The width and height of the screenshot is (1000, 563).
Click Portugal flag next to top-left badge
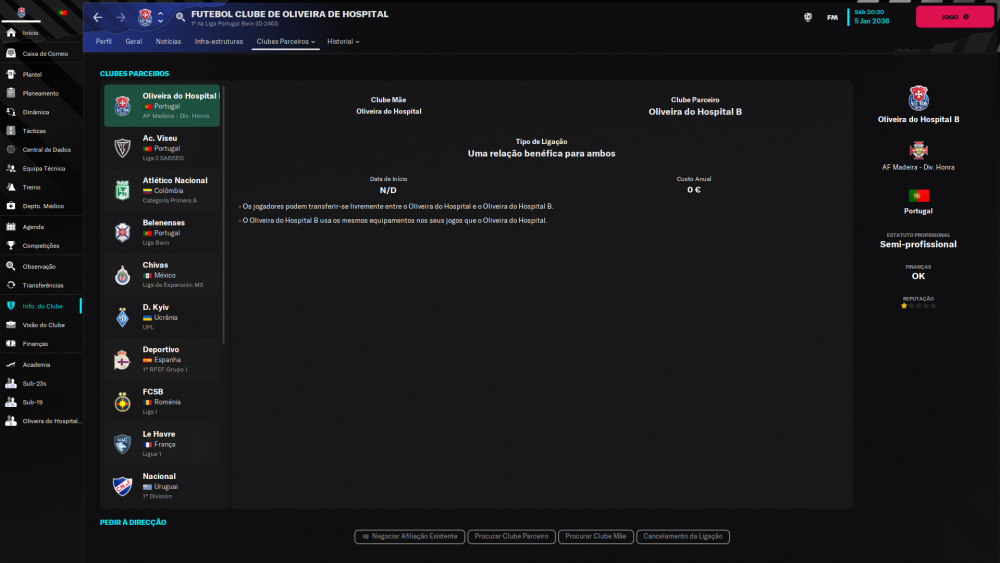[x=62, y=13]
